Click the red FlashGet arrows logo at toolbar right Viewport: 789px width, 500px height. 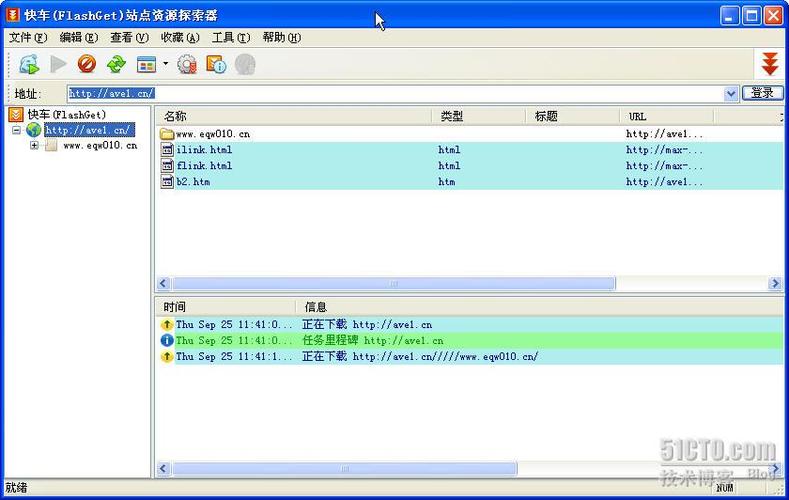tap(770, 64)
